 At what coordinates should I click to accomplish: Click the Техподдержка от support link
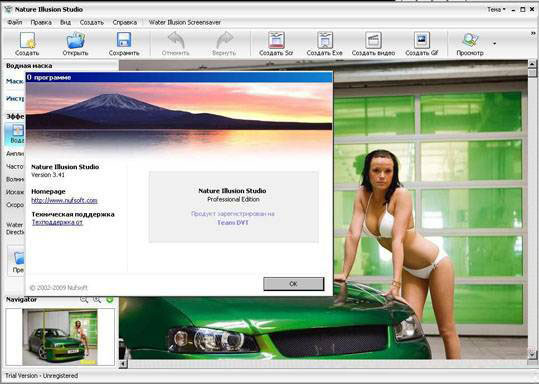coord(57,222)
